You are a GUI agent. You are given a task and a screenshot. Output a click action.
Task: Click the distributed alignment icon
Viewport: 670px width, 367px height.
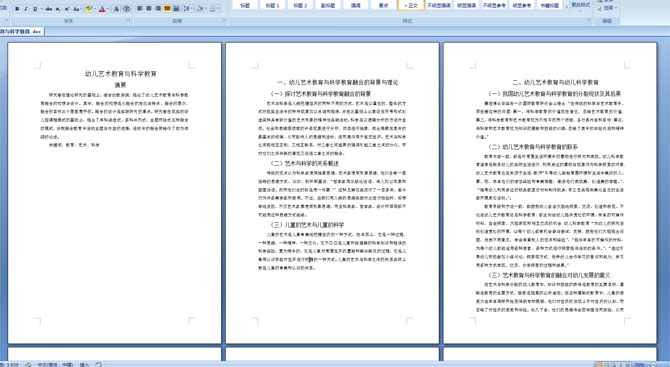coord(176,9)
